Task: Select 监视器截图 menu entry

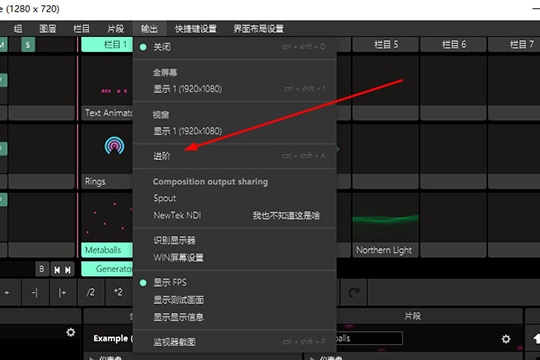Action: [x=235, y=342]
